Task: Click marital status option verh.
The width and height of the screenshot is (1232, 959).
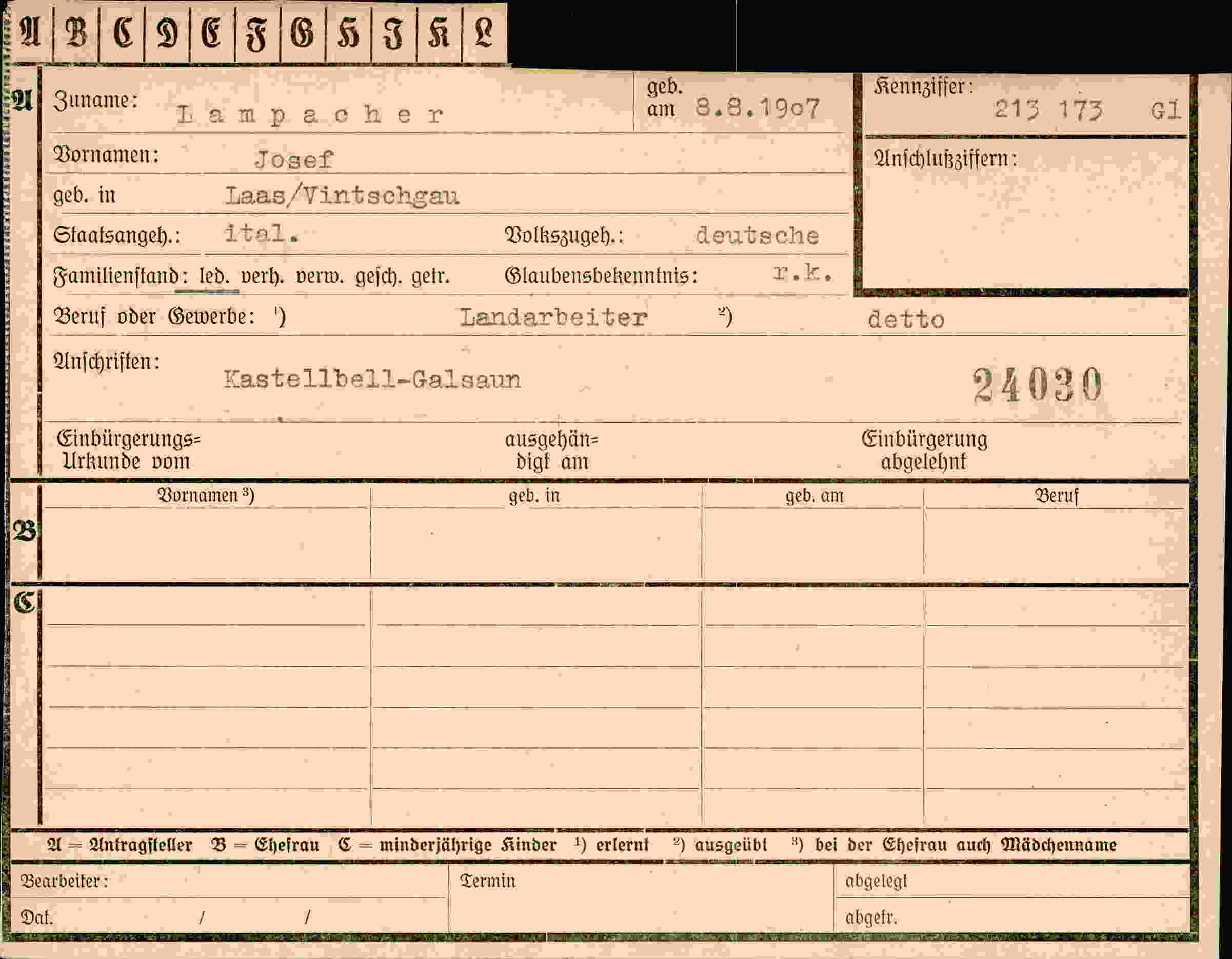Action: point(262,276)
